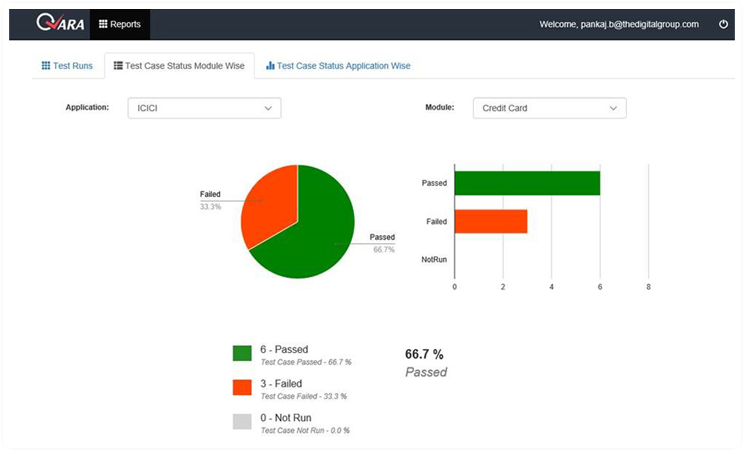This screenshot has width=744, height=451.
Task: Switch to Test Case Status Application Wise tab
Action: tap(338, 66)
